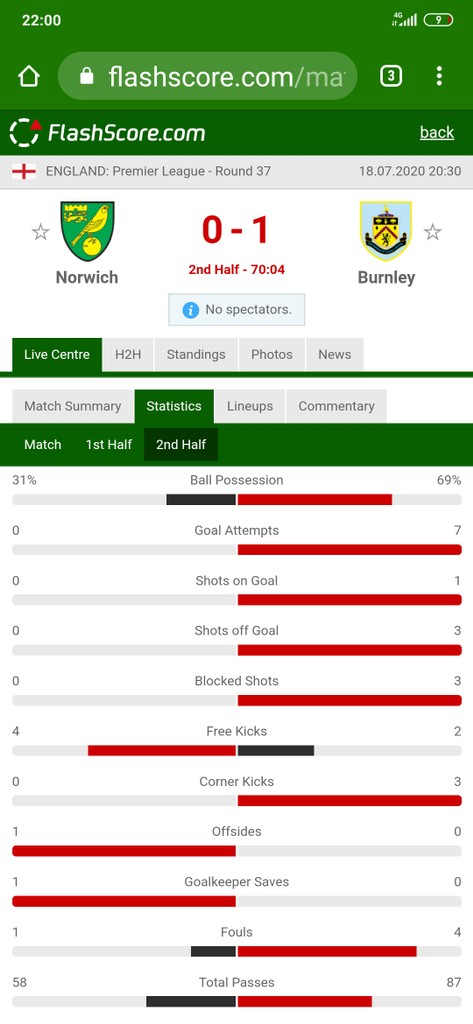Click the blue info icon beside No spectators
473x1024 pixels.
[x=190, y=310]
